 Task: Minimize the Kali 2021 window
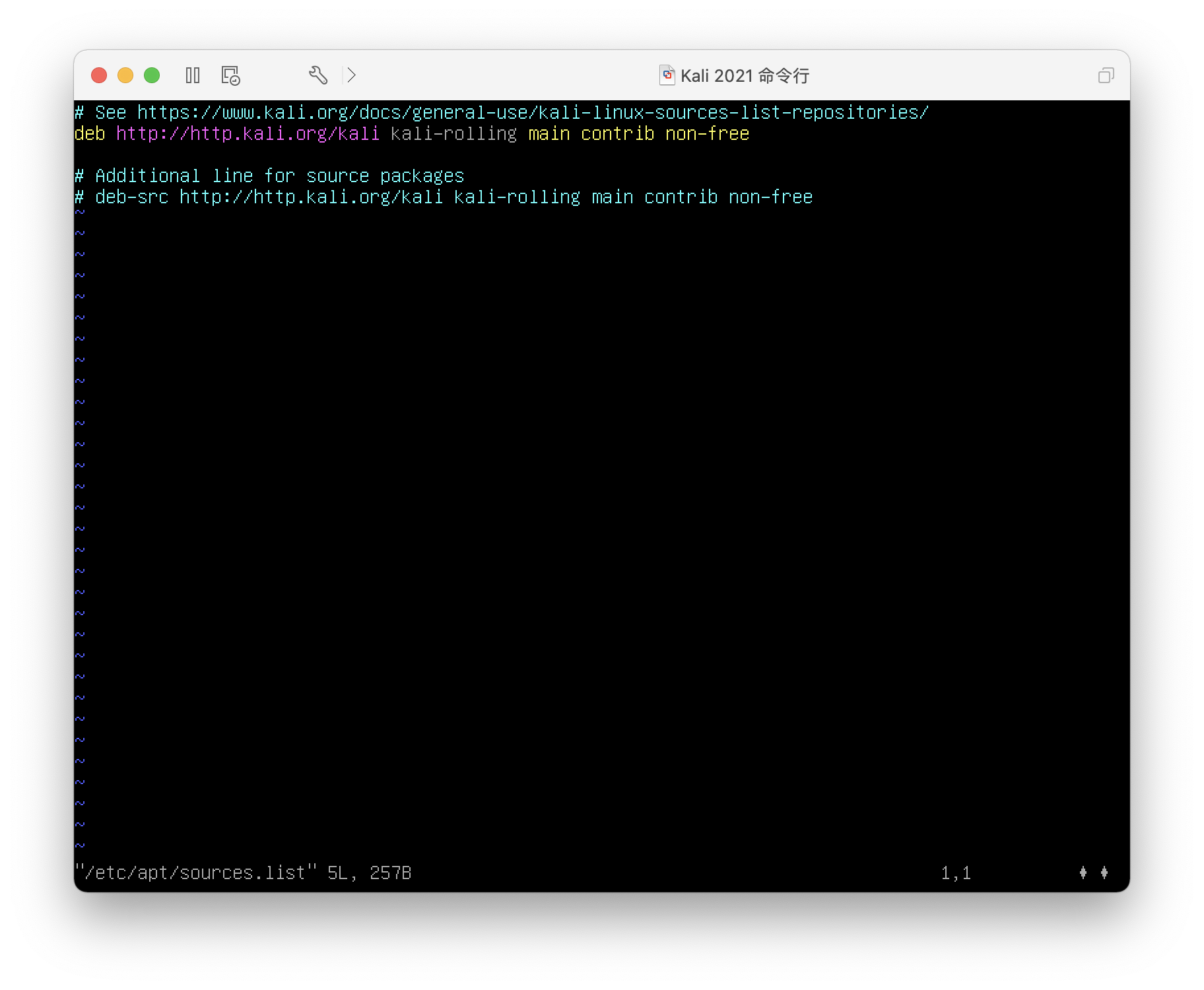tap(125, 75)
